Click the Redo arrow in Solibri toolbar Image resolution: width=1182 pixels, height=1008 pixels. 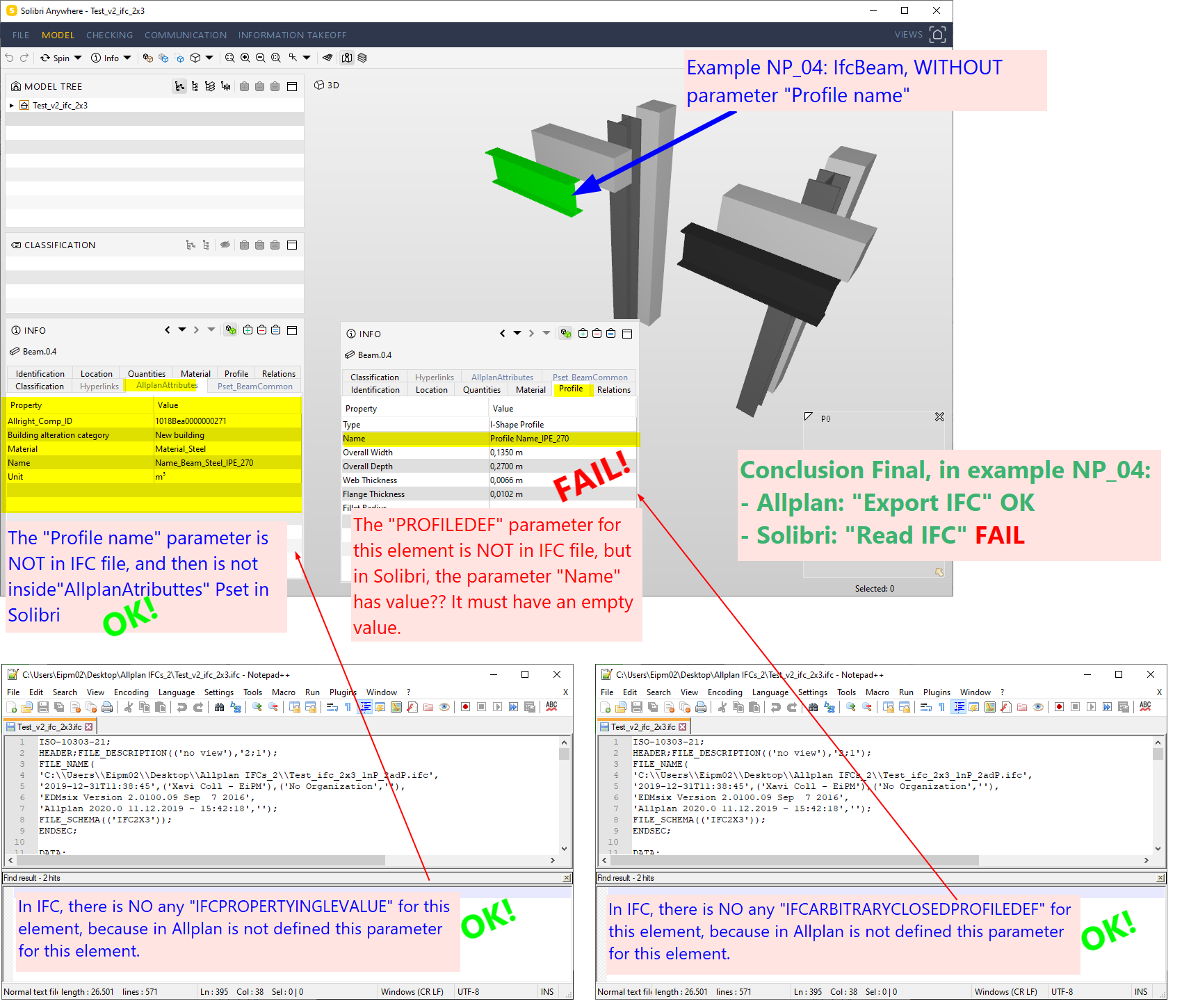point(24,58)
